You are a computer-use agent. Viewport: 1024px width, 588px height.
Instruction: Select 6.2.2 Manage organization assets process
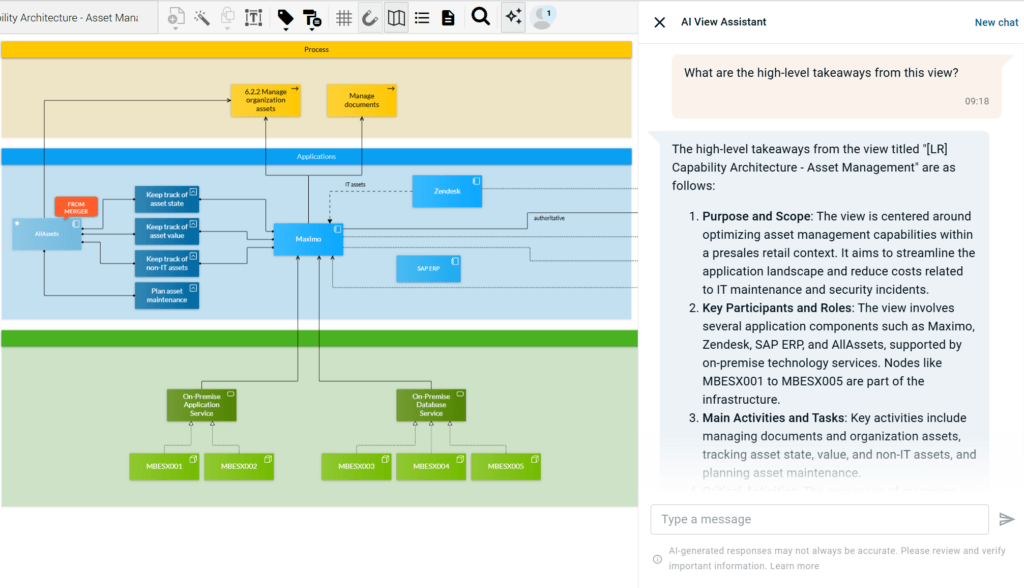pos(266,101)
